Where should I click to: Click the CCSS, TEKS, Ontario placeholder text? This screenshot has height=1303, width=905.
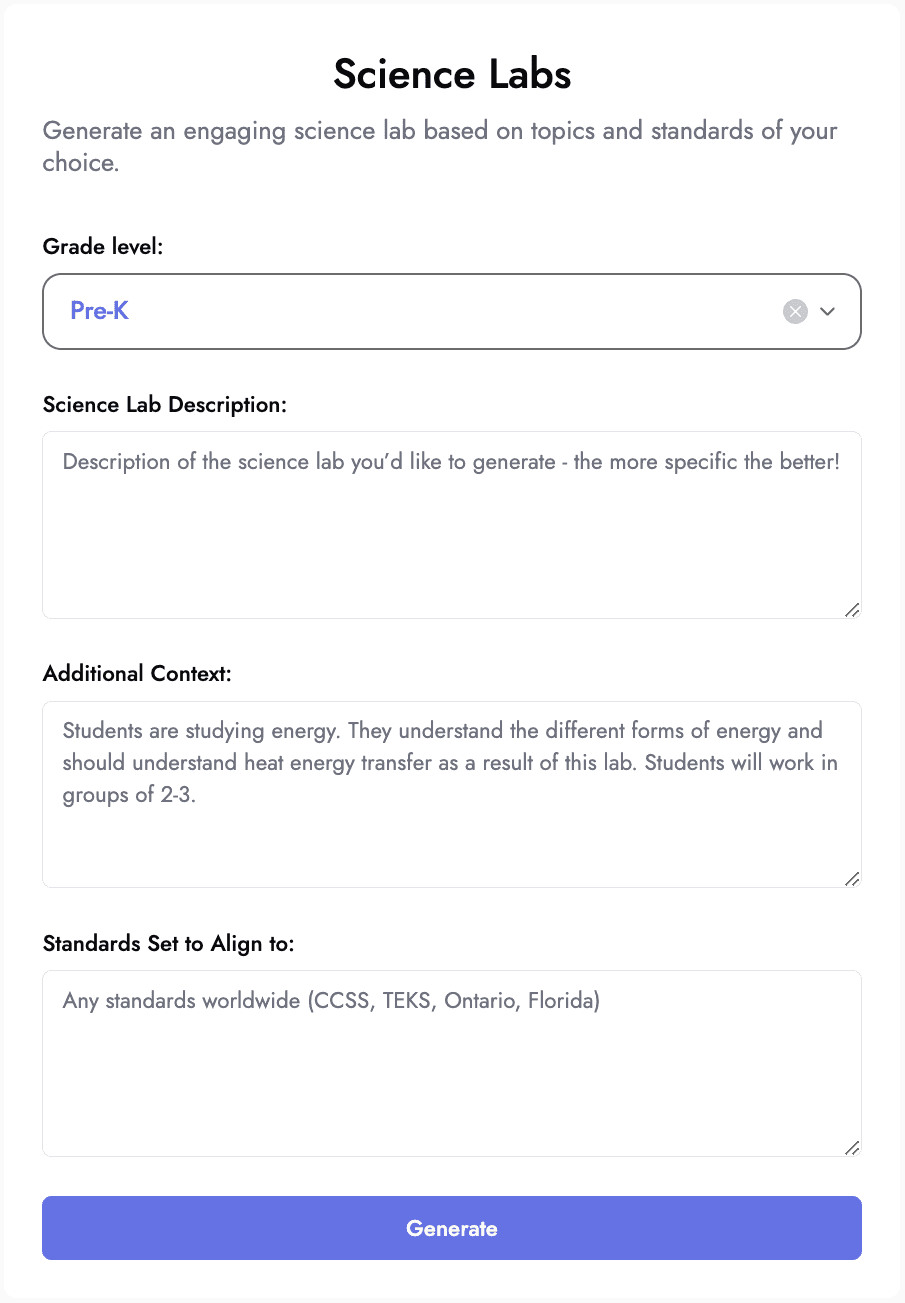(331, 1001)
